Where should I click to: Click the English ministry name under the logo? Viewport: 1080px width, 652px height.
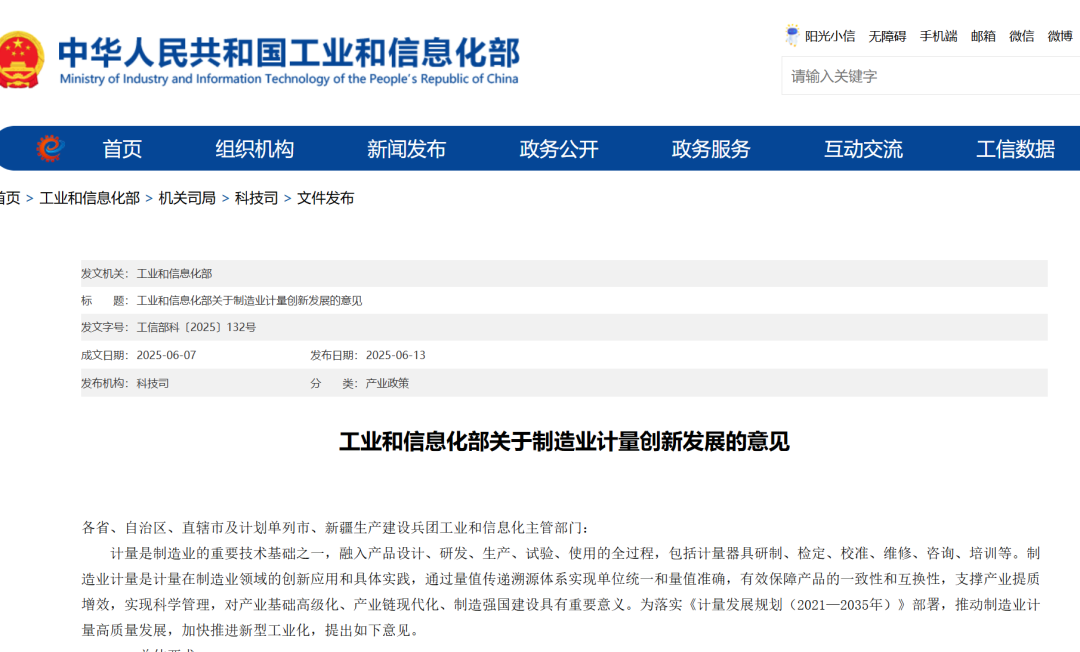pyautogui.click(x=289, y=78)
